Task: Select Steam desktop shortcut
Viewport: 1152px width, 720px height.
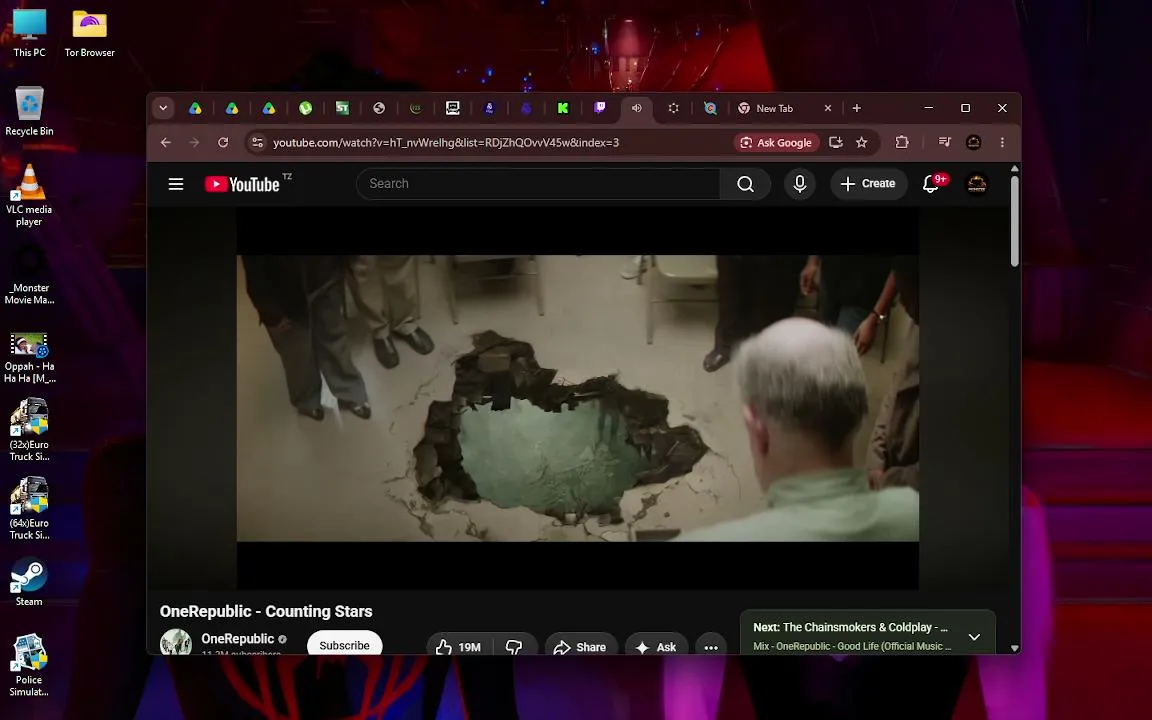Action: click(x=29, y=583)
